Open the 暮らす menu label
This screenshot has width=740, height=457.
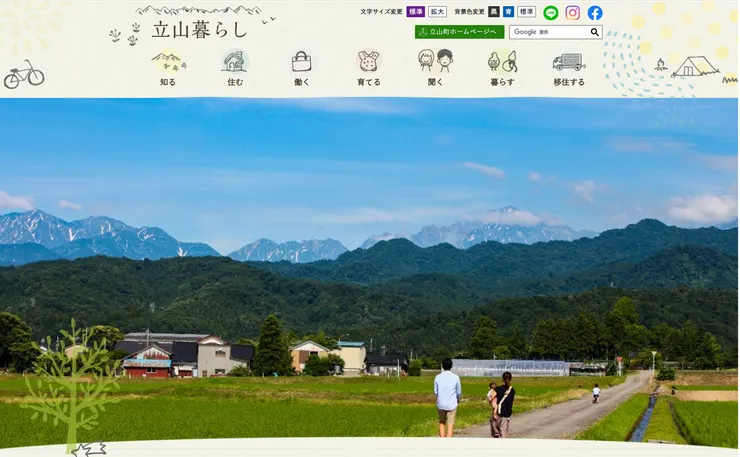tap(502, 82)
